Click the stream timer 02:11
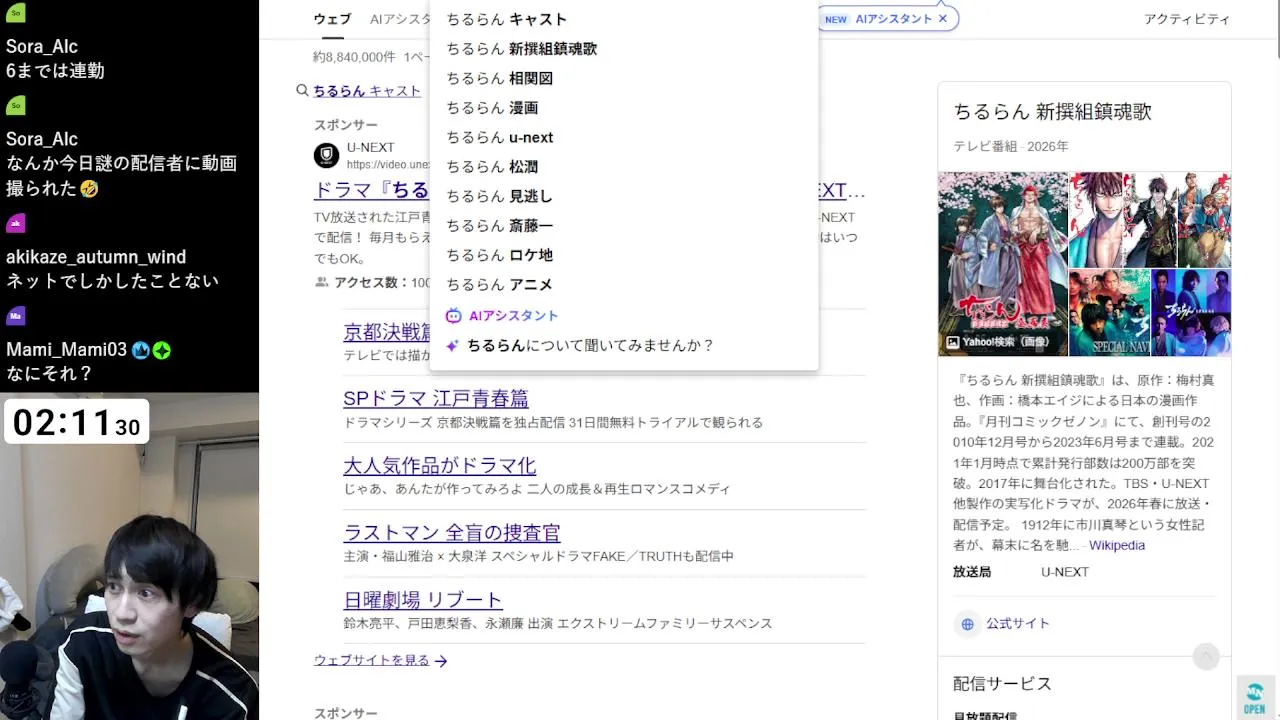 point(77,422)
